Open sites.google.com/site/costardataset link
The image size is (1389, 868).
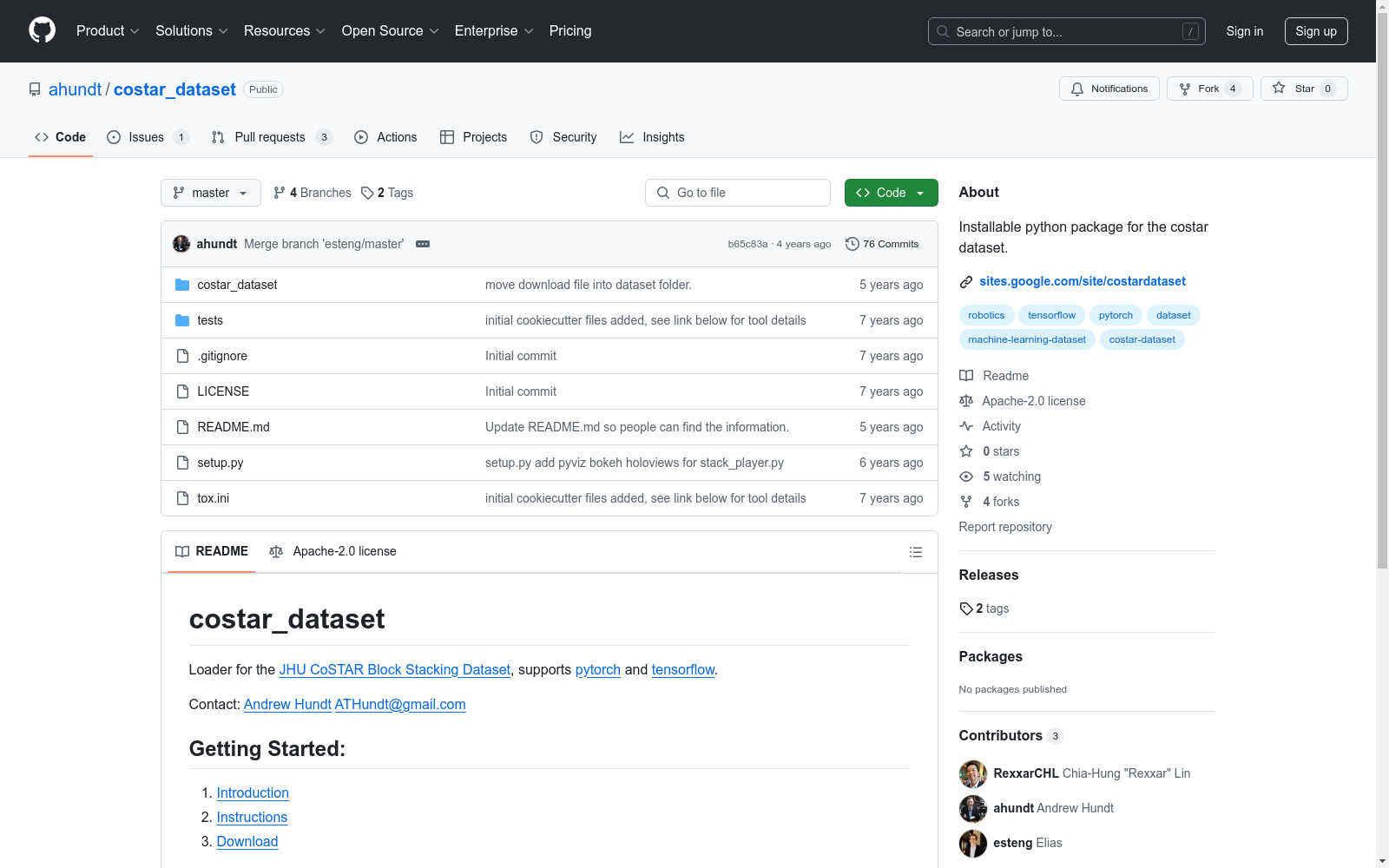[1083, 281]
